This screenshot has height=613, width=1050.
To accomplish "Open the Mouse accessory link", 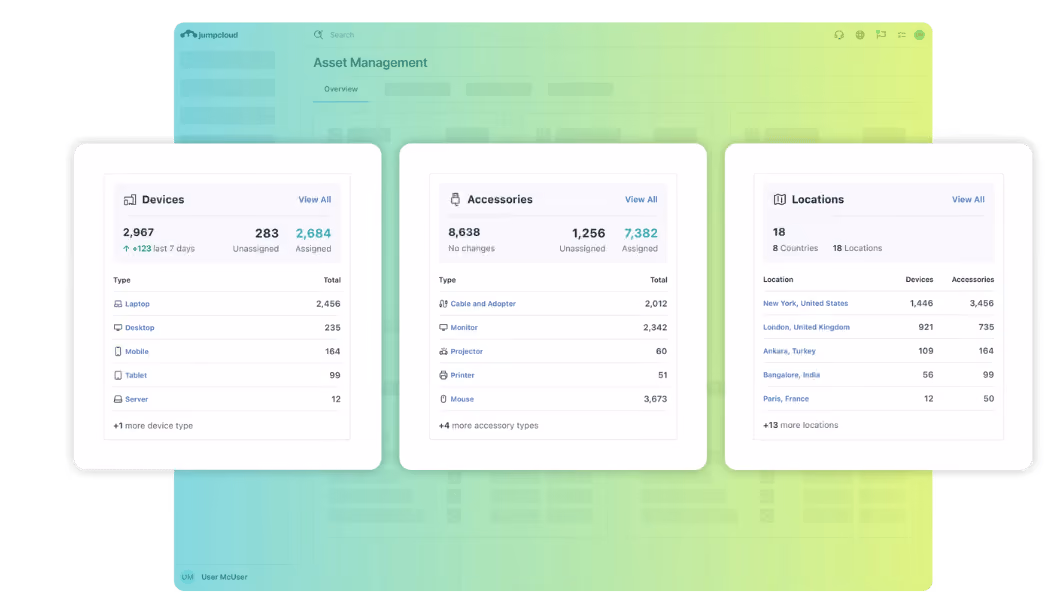I will coord(462,399).
